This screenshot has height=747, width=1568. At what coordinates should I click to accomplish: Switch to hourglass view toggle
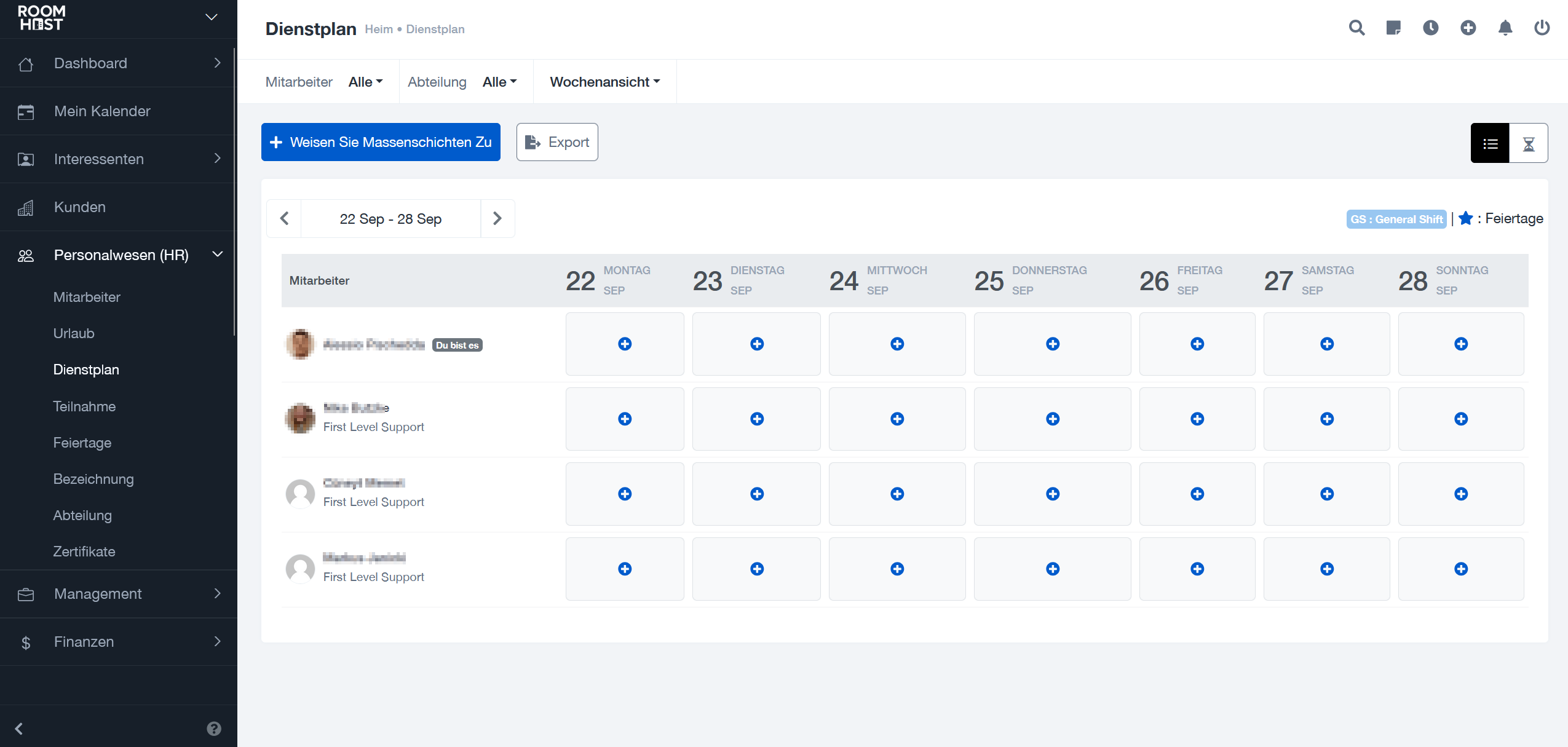1529,143
